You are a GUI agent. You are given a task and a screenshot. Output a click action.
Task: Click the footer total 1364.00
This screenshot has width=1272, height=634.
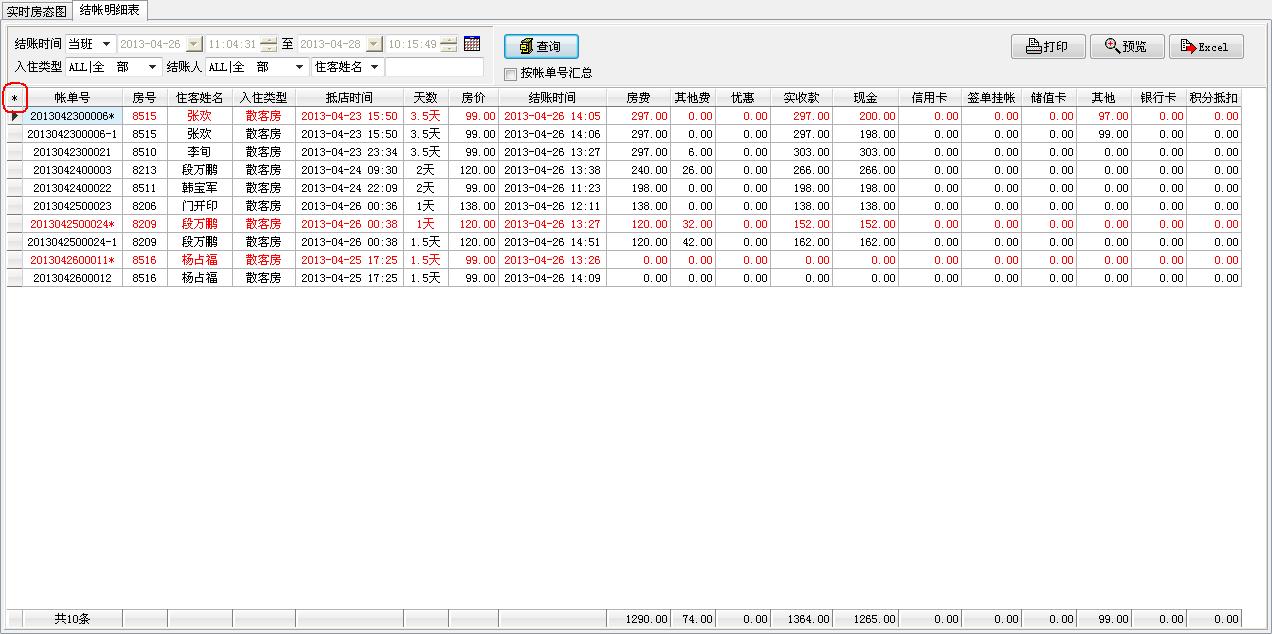[x=802, y=619]
